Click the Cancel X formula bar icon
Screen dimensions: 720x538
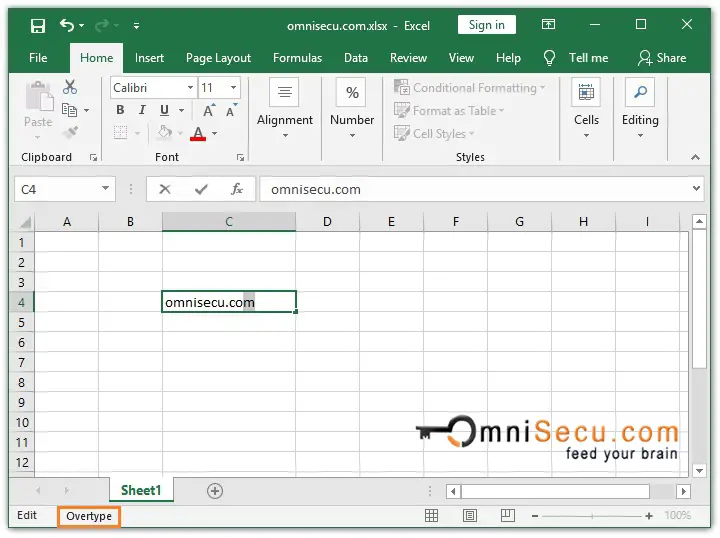tap(165, 189)
